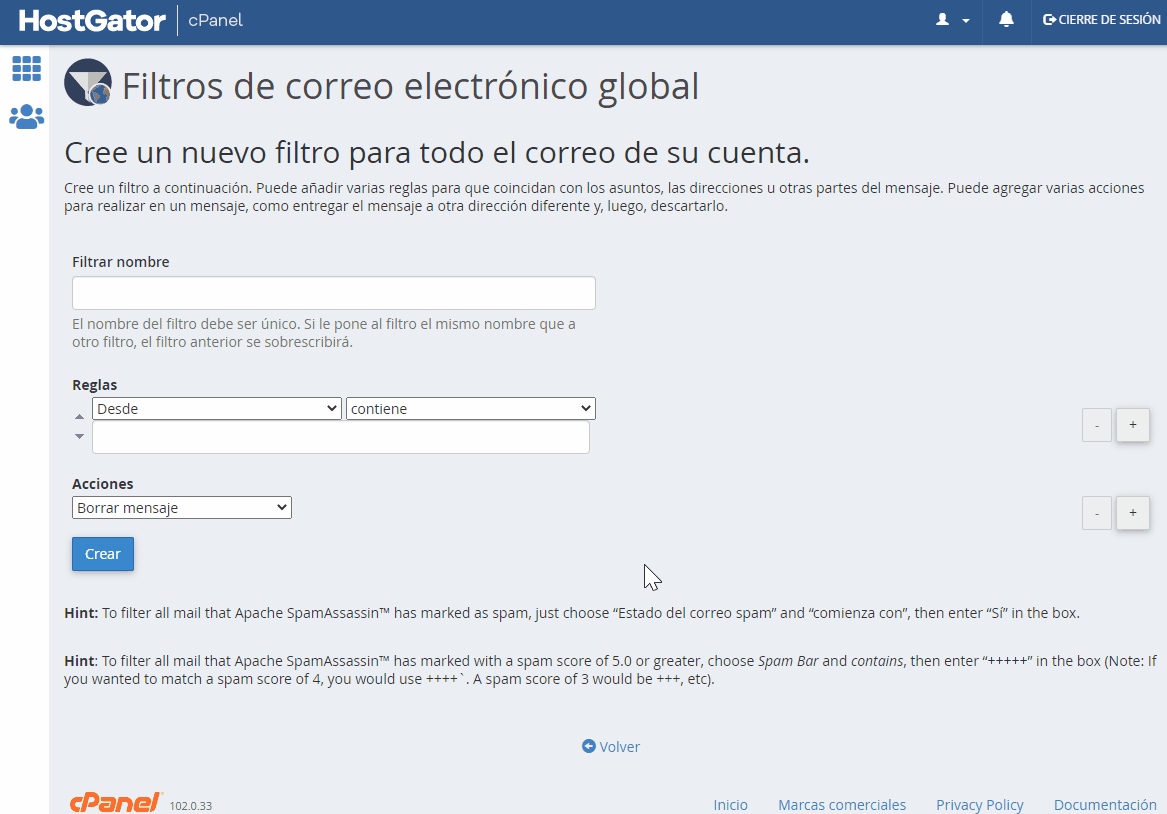Viewport: 1167px width, 814px height.
Task: Add action with Acciones plus button
Action: pos(1133,513)
